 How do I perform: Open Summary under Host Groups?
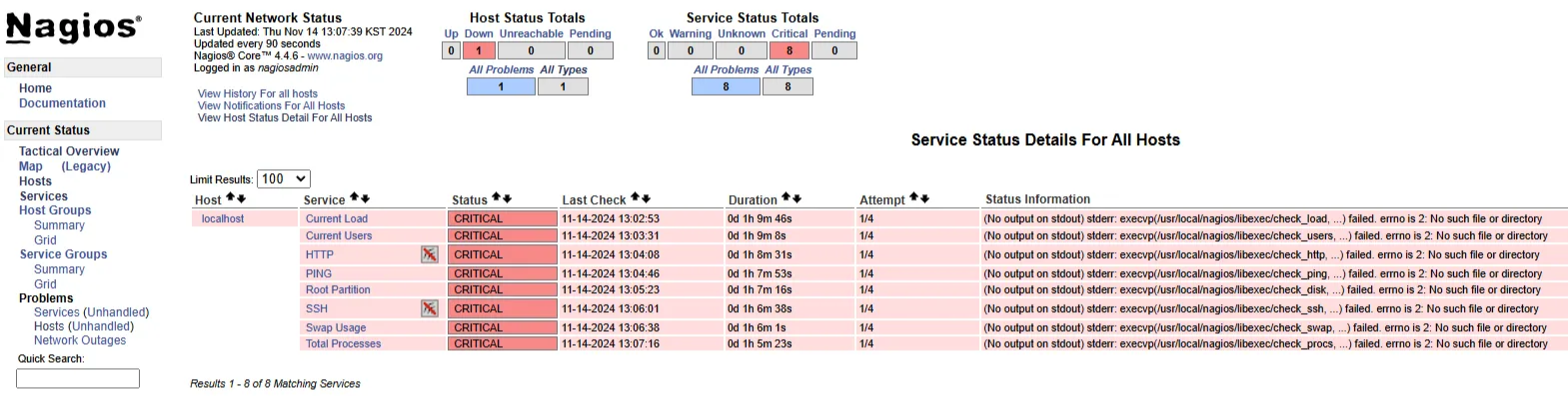click(59, 225)
